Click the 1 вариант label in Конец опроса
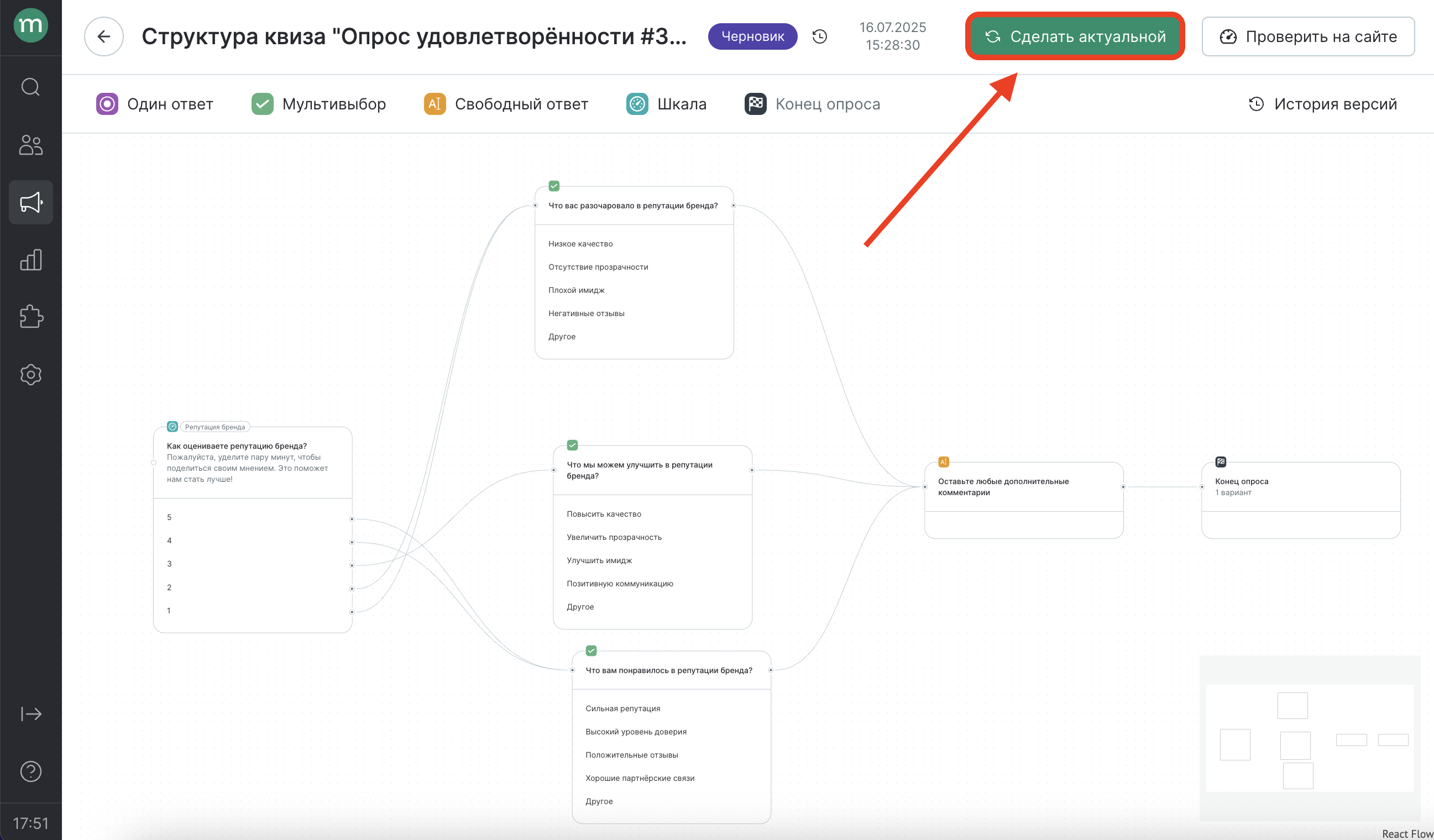 (1233, 492)
